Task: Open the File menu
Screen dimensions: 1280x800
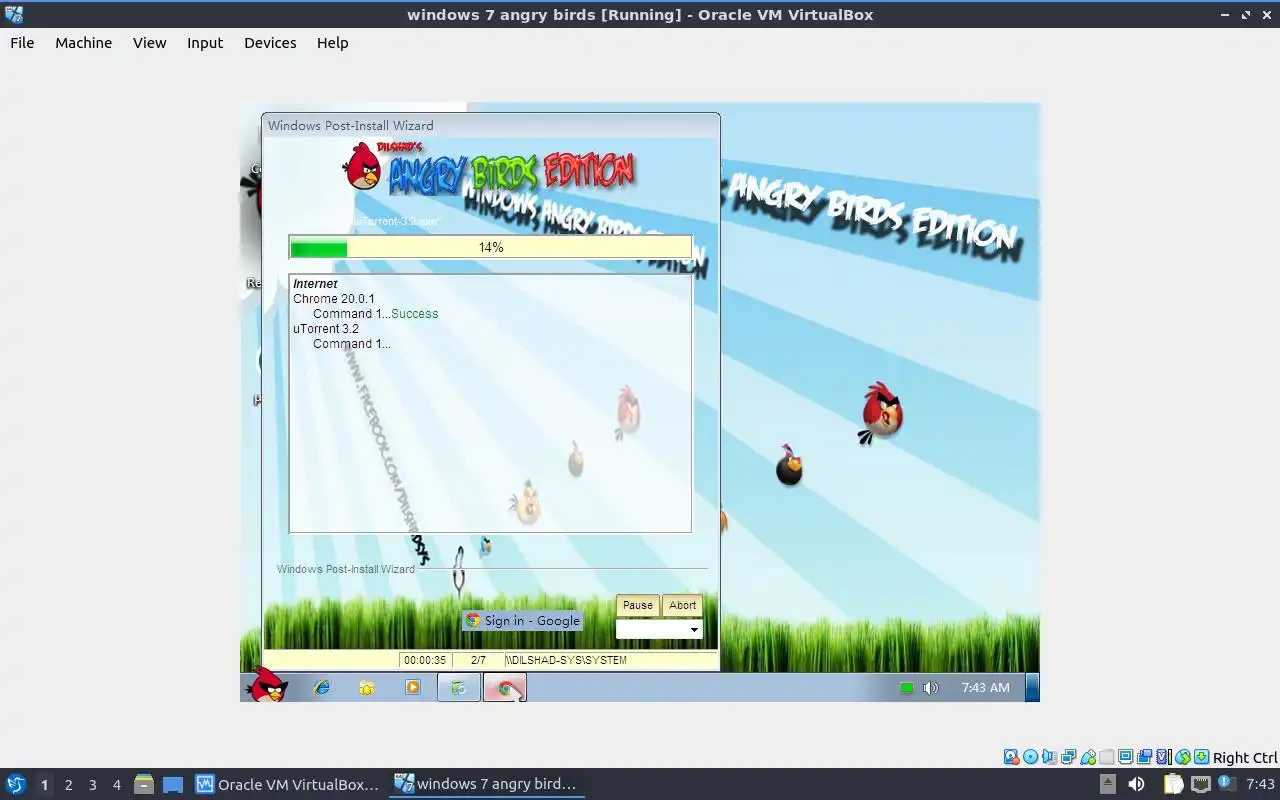Action: [x=22, y=43]
